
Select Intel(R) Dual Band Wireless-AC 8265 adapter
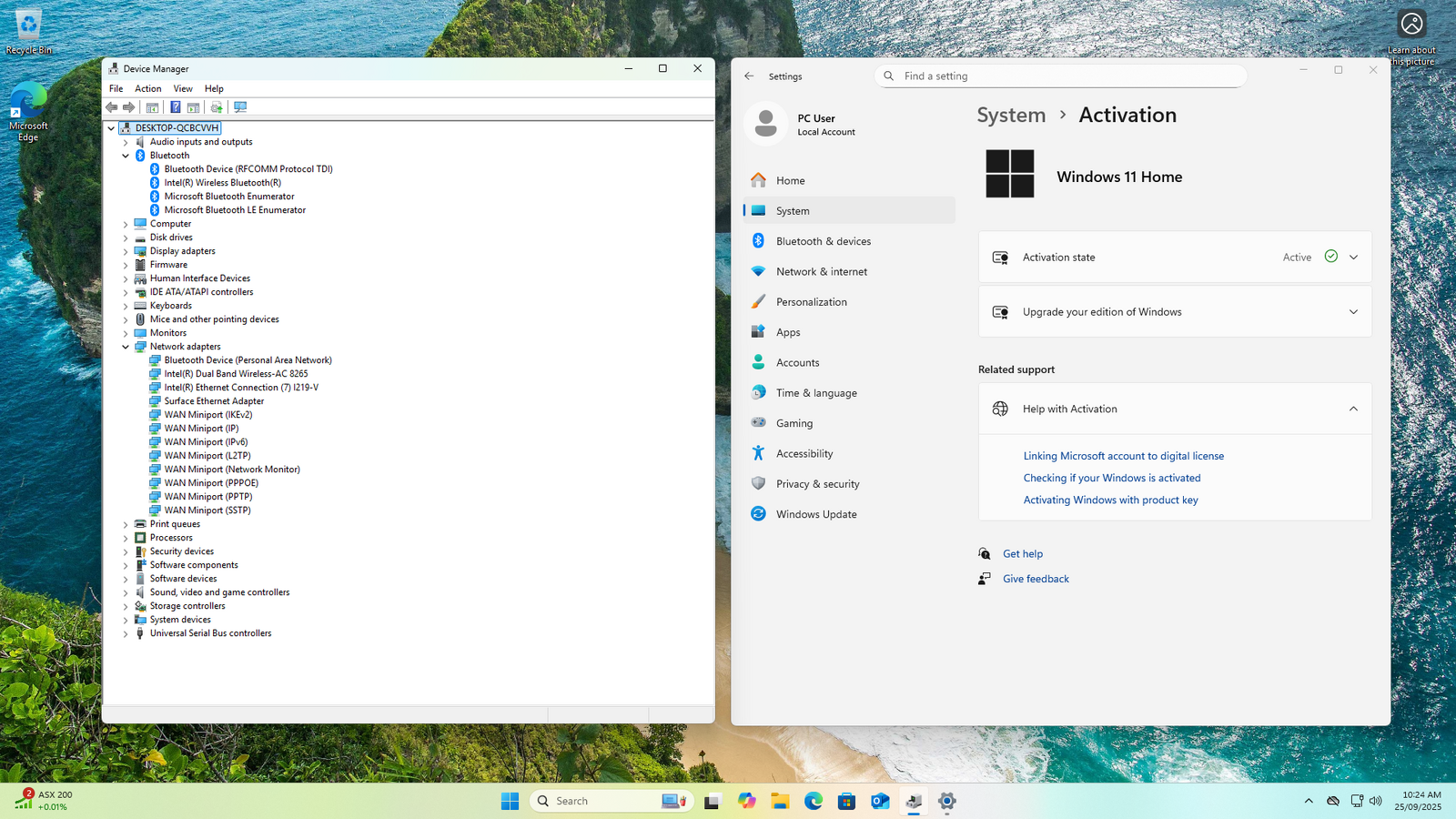click(236, 374)
